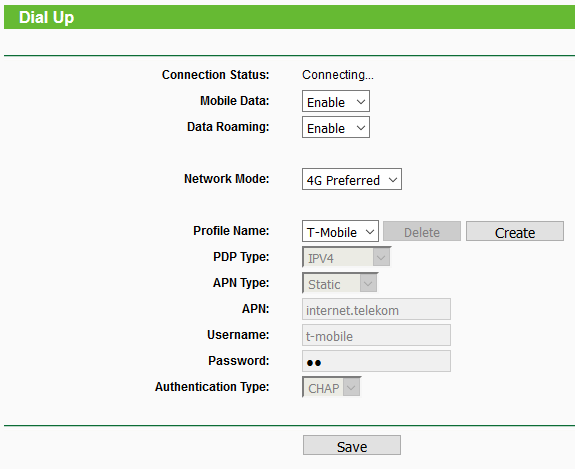The height and width of the screenshot is (469, 575).
Task: Click the Mobile Data label
Action: point(235,101)
